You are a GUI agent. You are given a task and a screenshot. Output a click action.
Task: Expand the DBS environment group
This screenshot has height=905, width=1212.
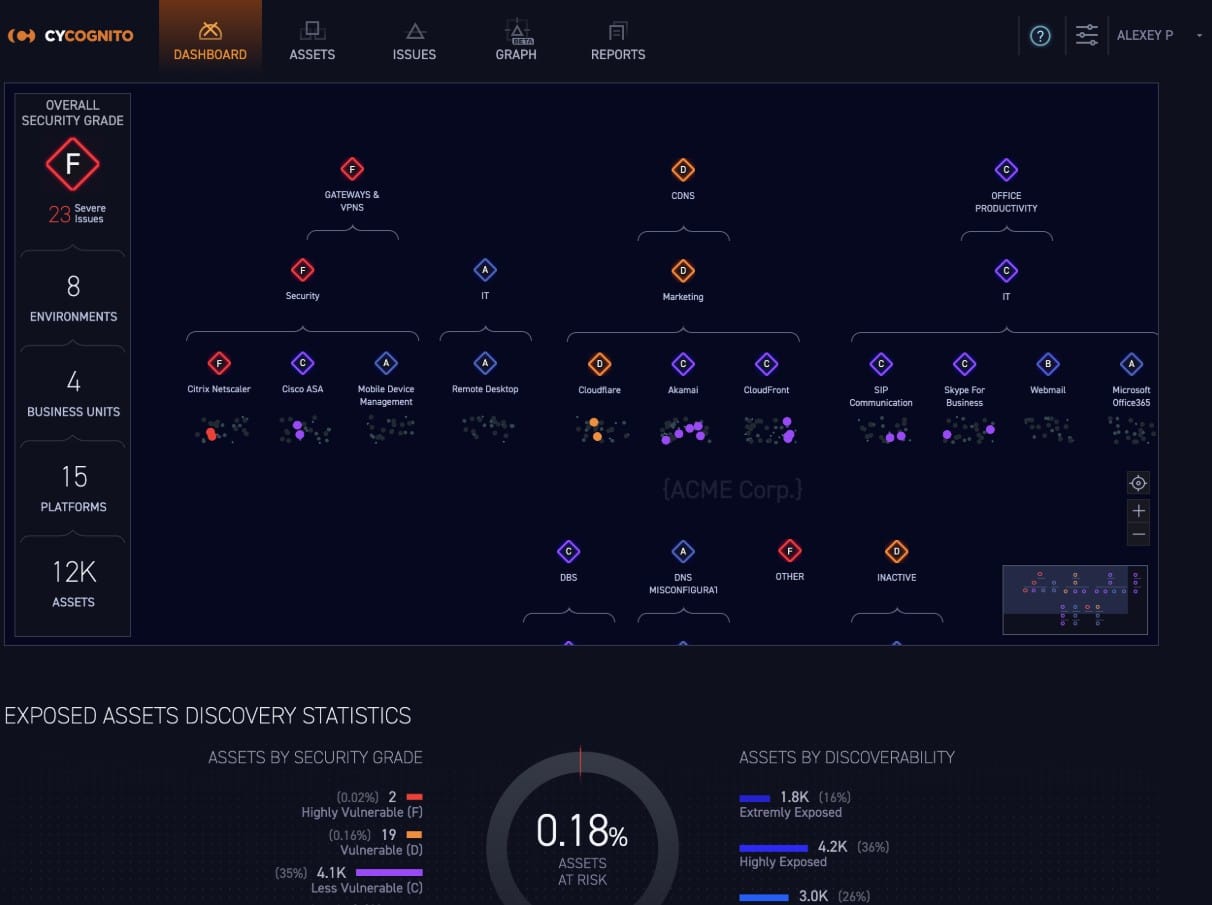click(568, 551)
